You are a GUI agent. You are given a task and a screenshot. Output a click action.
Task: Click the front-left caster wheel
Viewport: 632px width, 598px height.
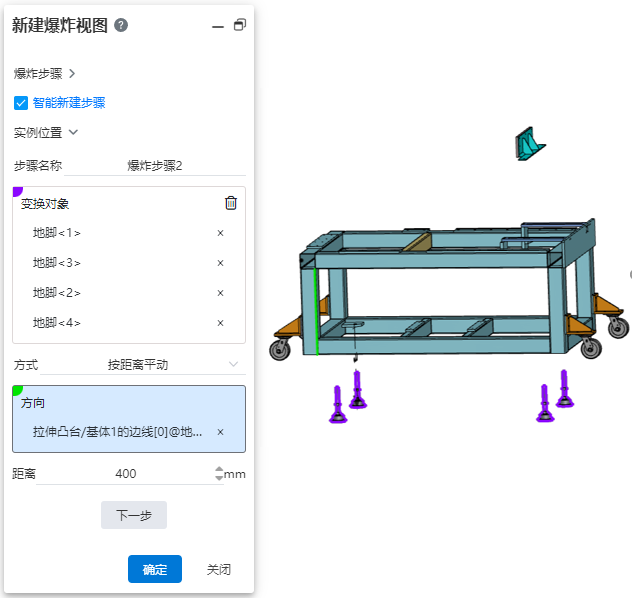coord(280,349)
